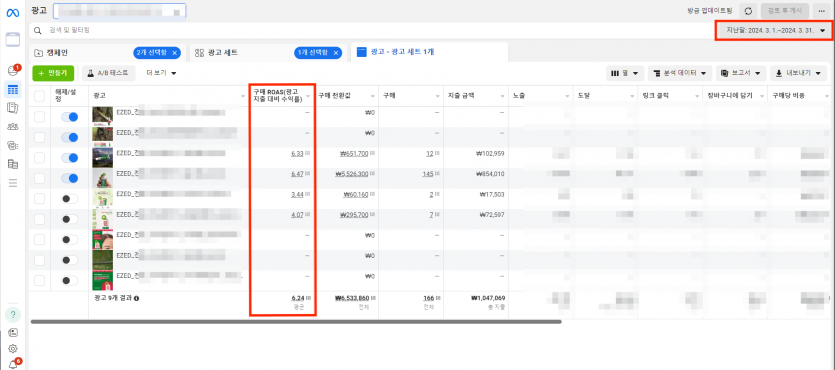Open the 노출 column header arrow
The image size is (835, 370).
tap(567, 96)
